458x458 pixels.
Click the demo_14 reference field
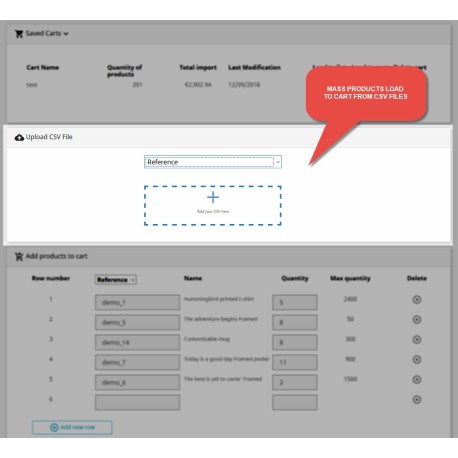137,342
